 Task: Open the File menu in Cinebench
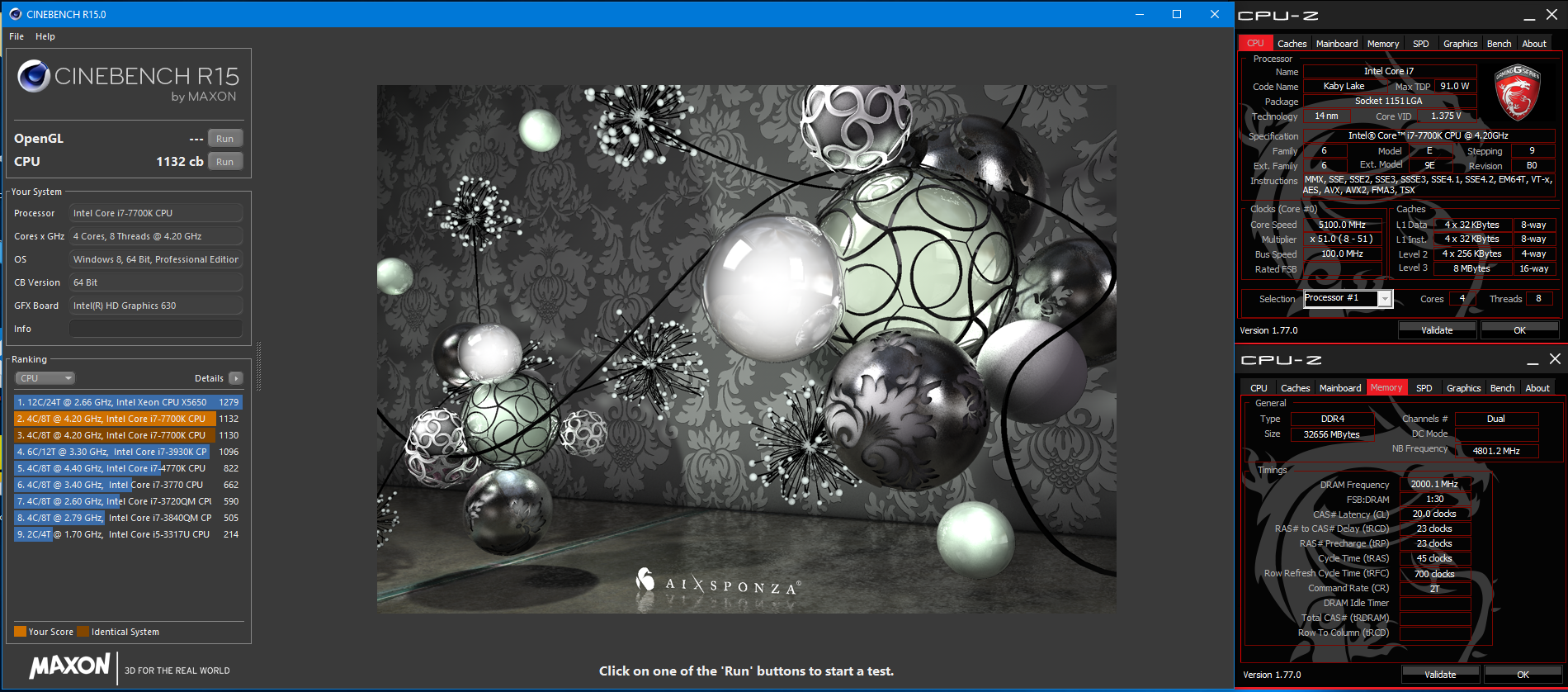point(17,36)
